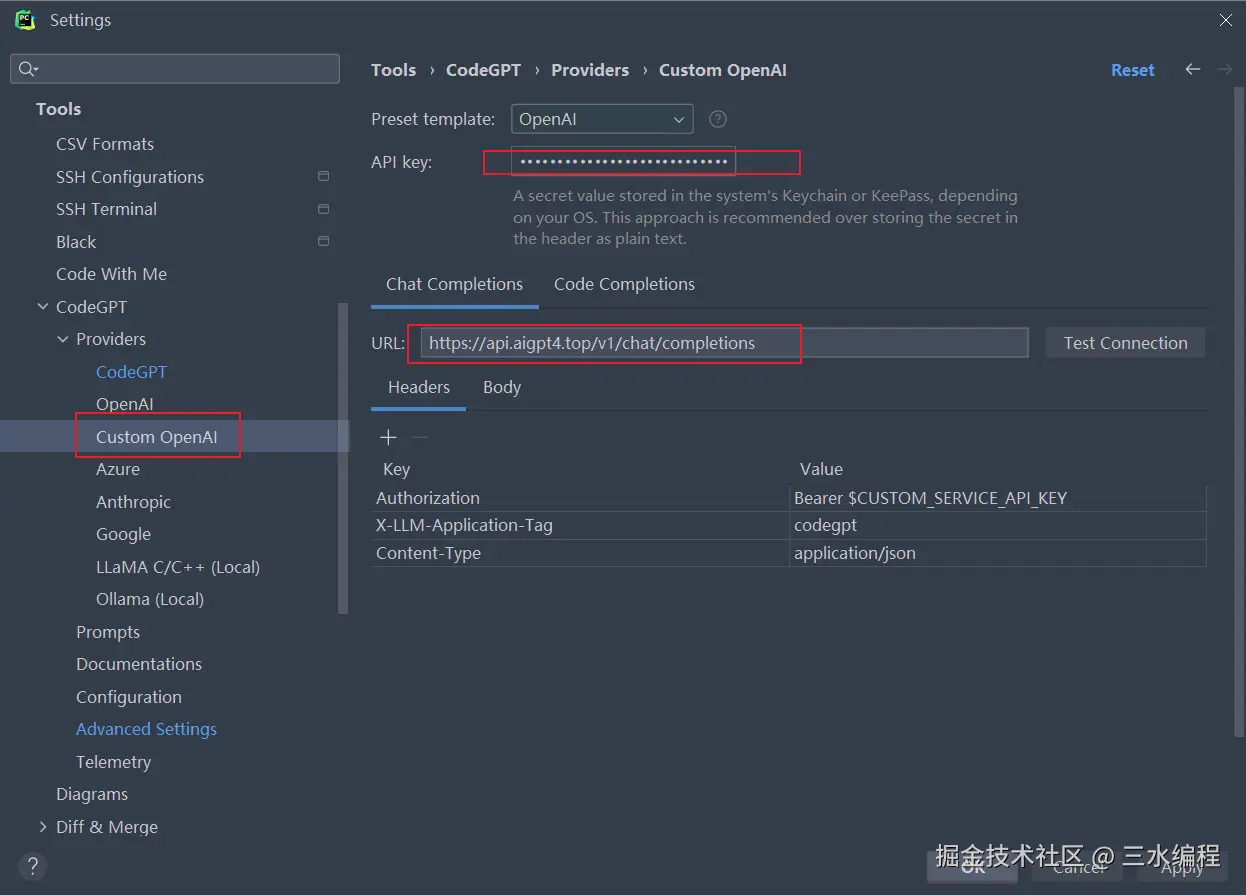
Task: Click the OK button
Action: (972, 866)
